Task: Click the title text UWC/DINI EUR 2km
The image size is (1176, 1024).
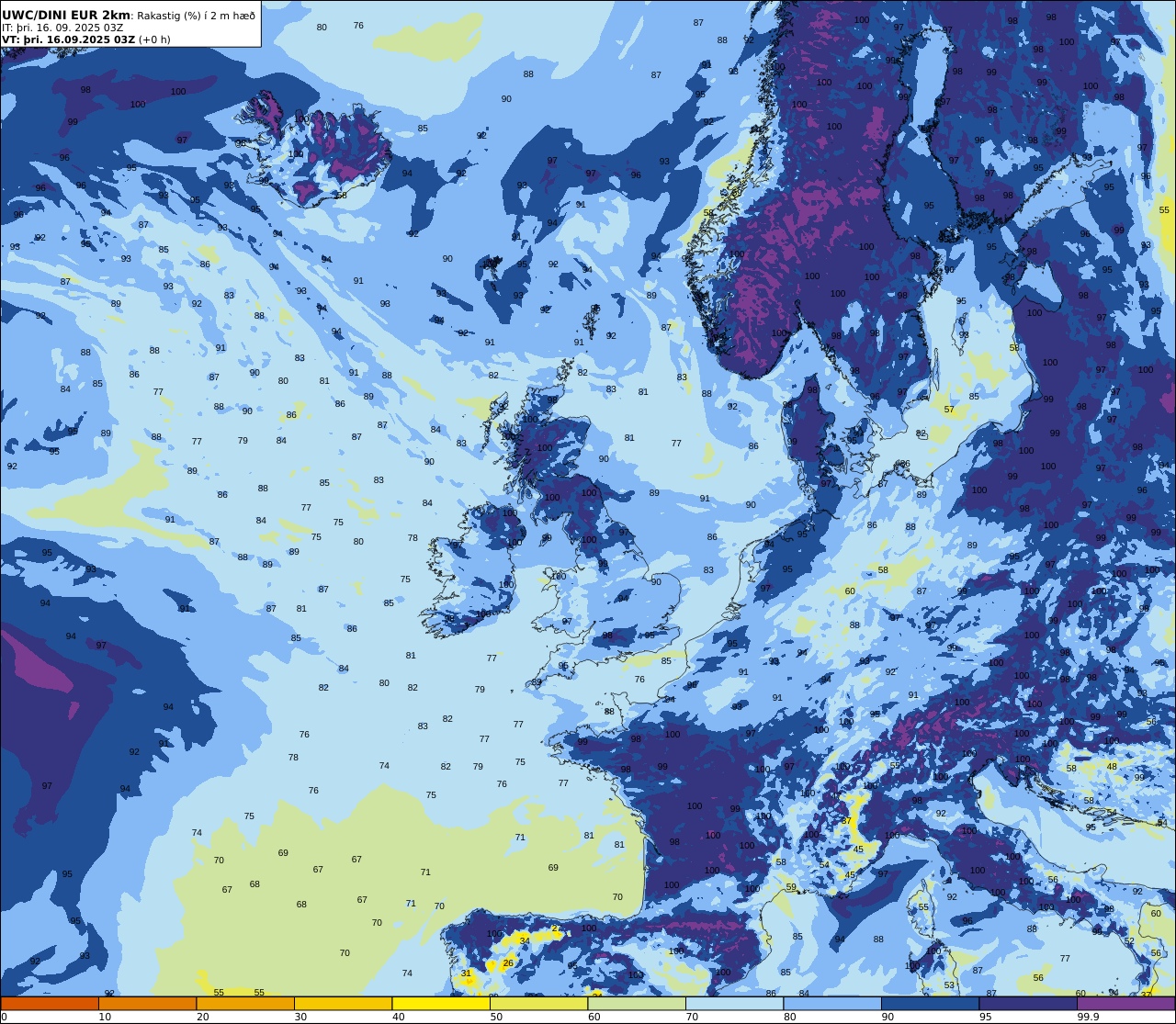Action: 66,15
